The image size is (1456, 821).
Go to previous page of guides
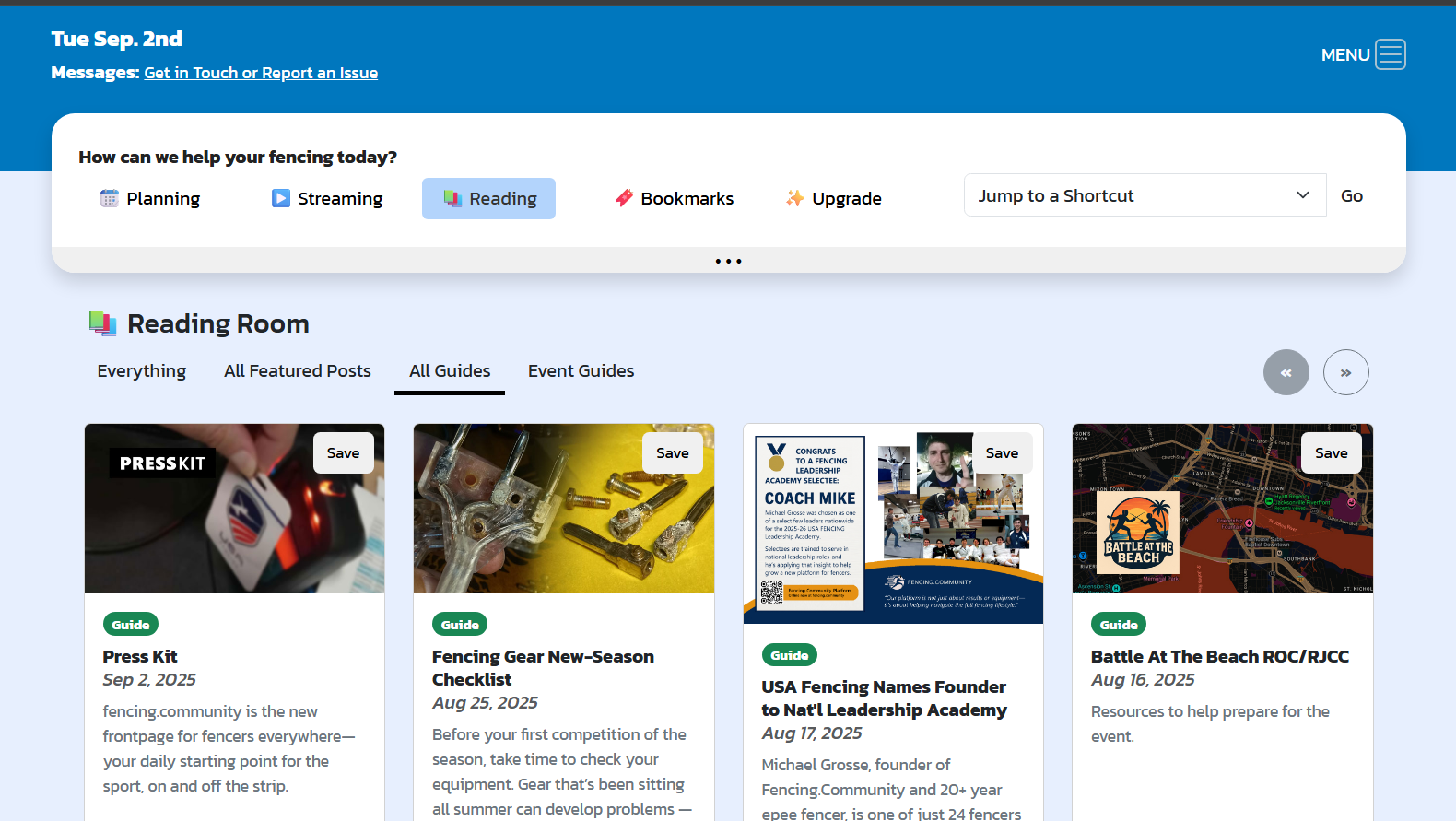tap(1286, 372)
